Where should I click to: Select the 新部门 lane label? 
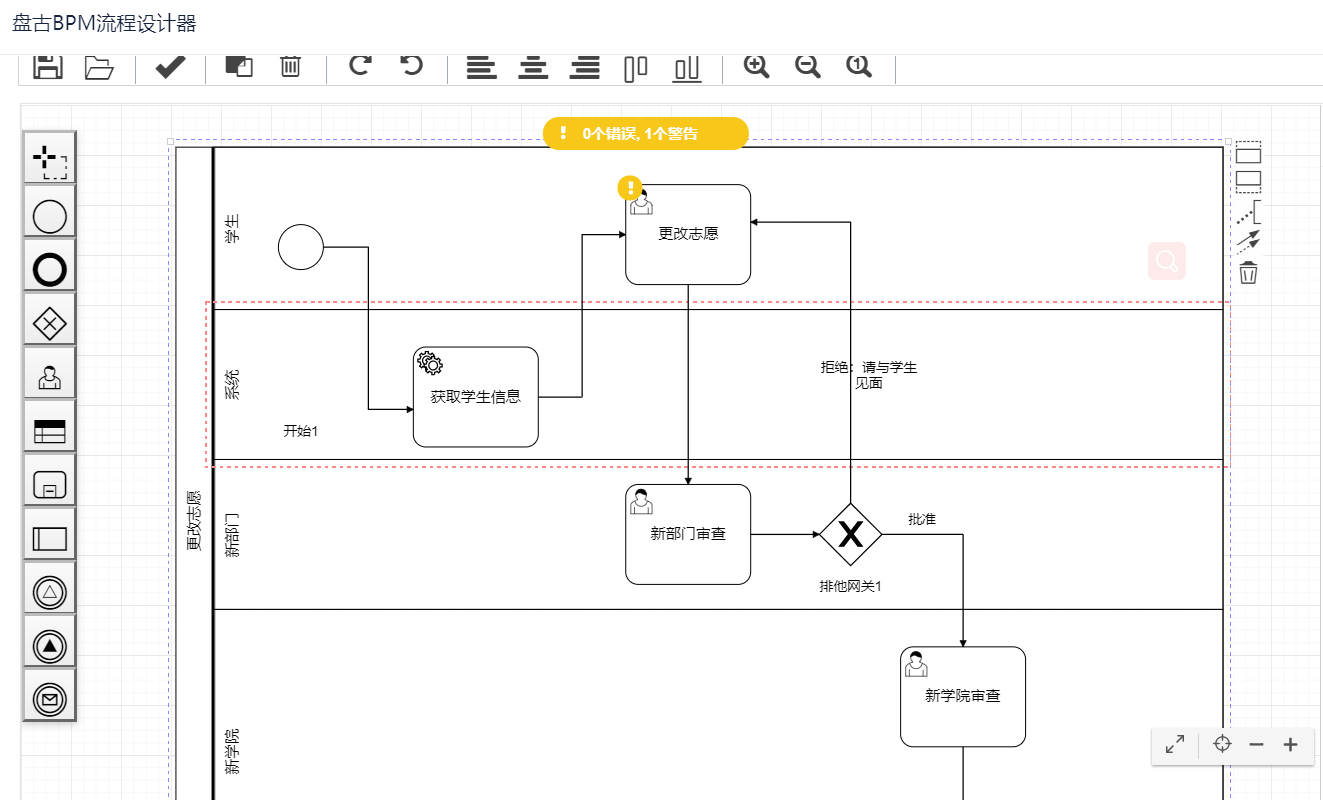(232, 535)
